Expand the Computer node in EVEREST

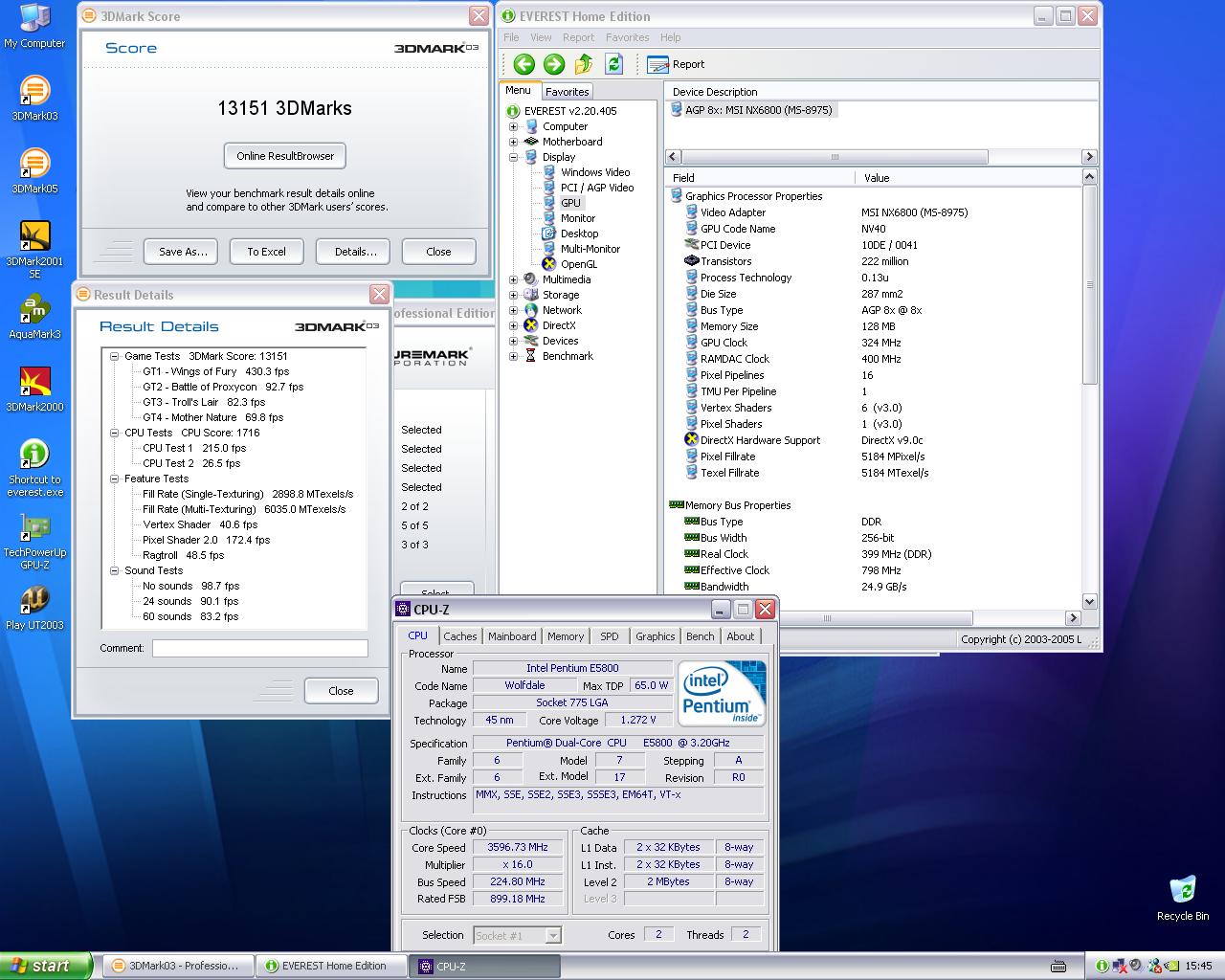tap(513, 126)
